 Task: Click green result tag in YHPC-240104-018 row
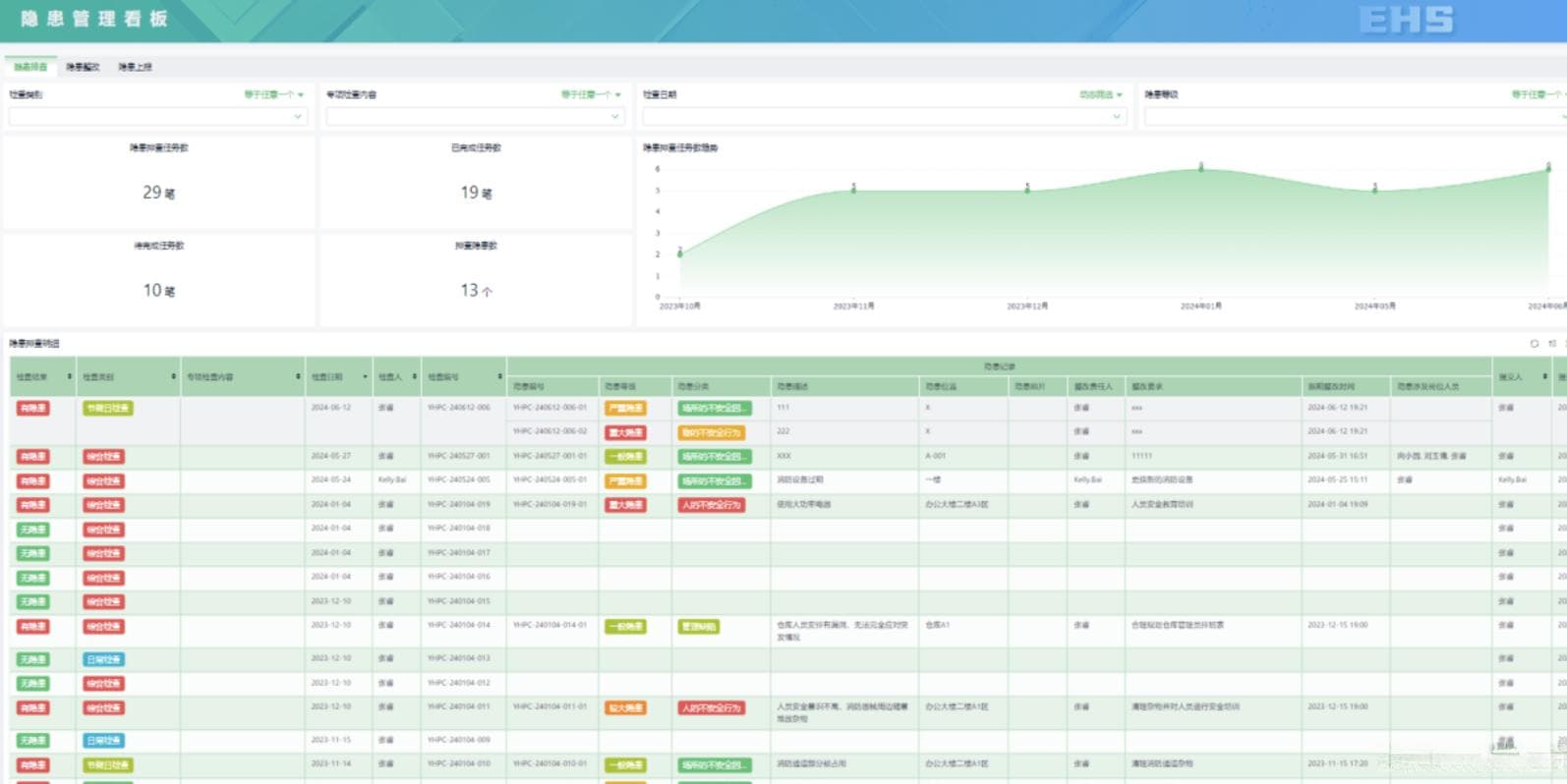coord(32,530)
